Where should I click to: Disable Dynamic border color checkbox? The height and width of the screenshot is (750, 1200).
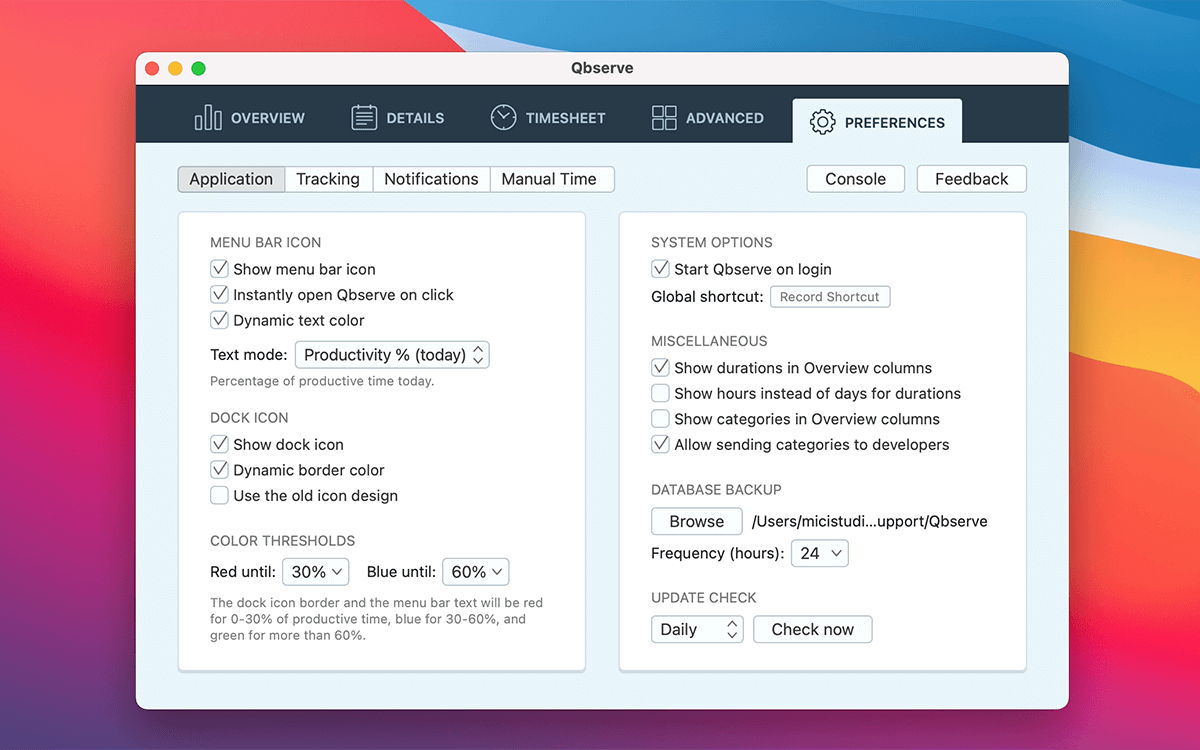point(219,470)
